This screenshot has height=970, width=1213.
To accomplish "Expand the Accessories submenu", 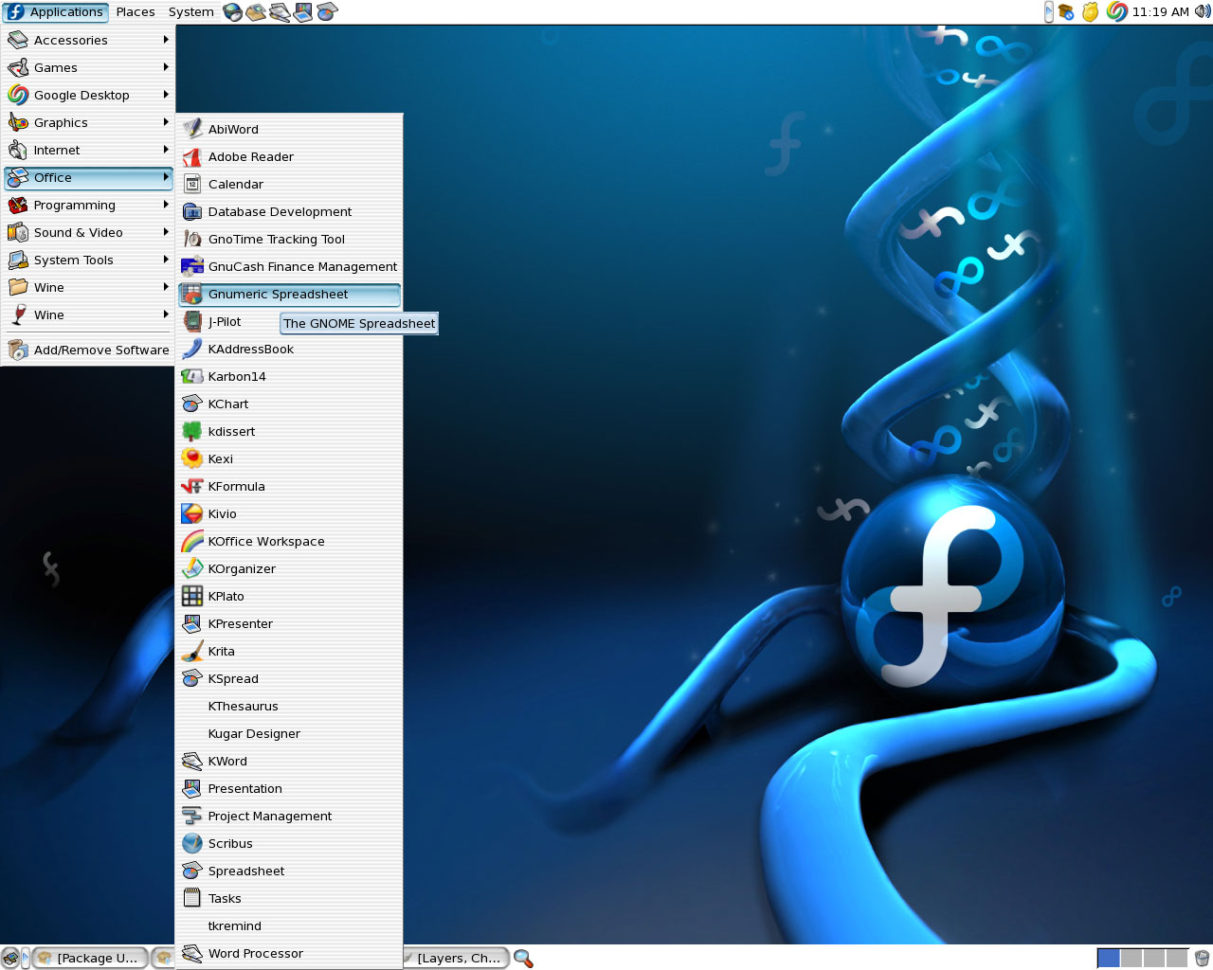I will click(x=88, y=40).
